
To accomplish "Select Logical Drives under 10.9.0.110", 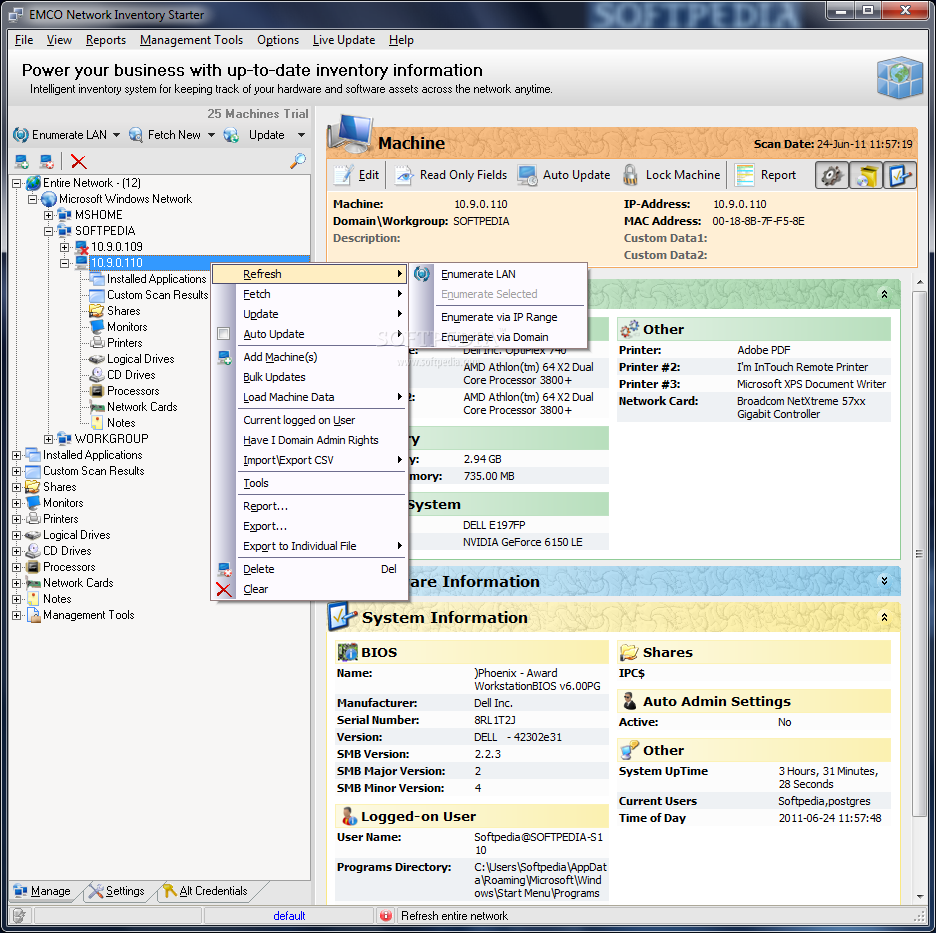I will pyautogui.click(x=140, y=359).
